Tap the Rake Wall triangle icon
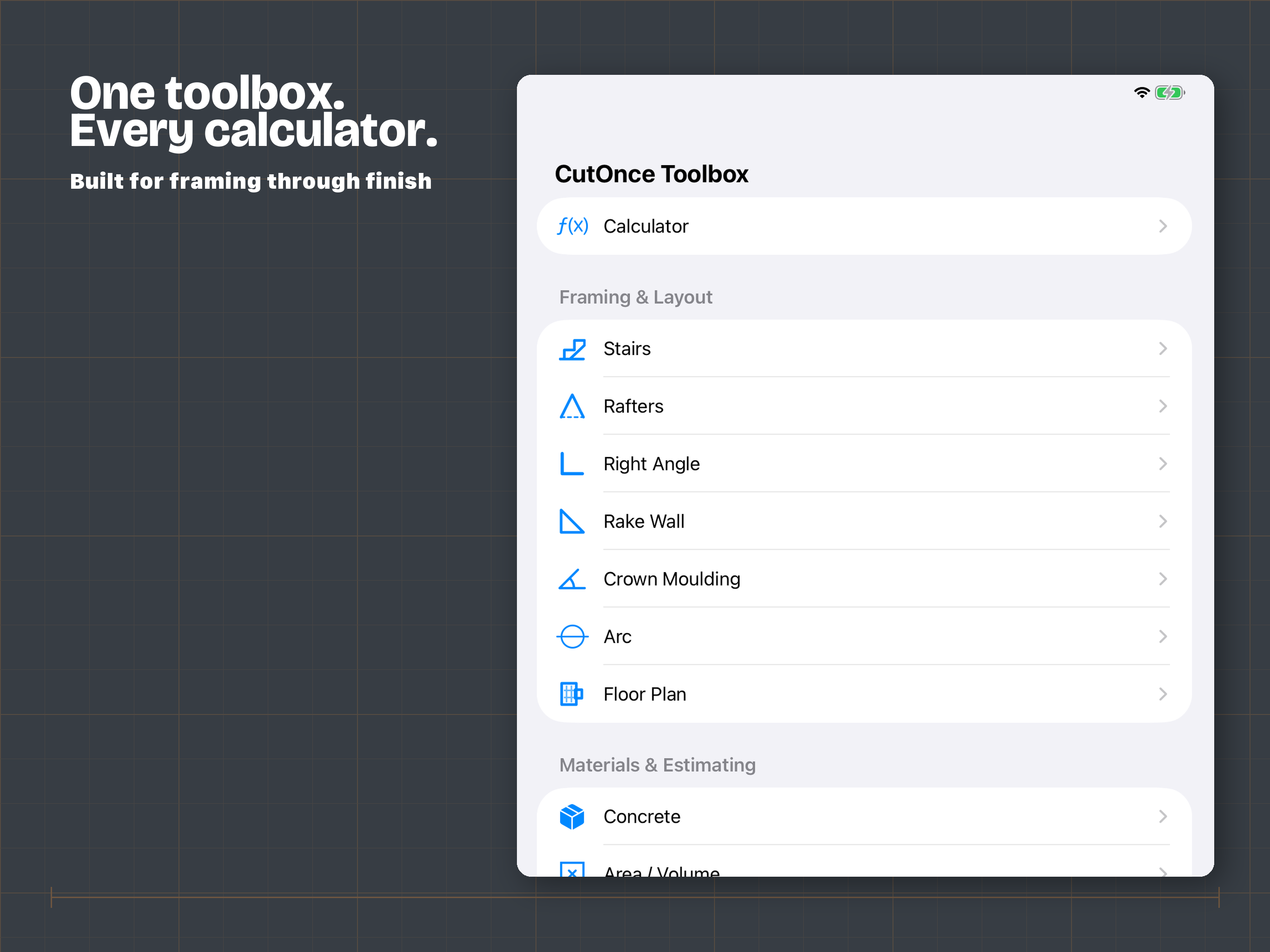The width and height of the screenshot is (1270, 952). click(572, 522)
